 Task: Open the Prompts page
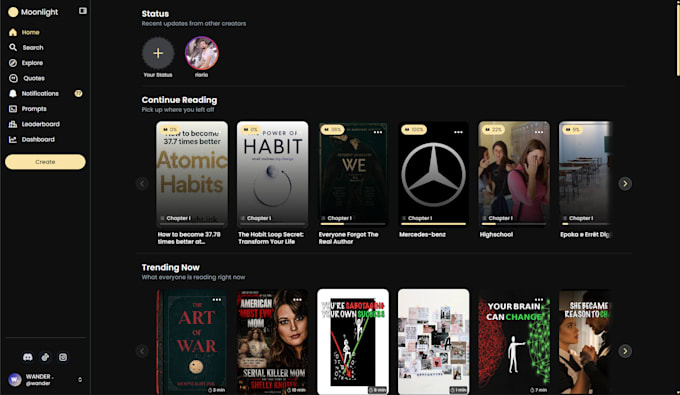tap(28, 109)
